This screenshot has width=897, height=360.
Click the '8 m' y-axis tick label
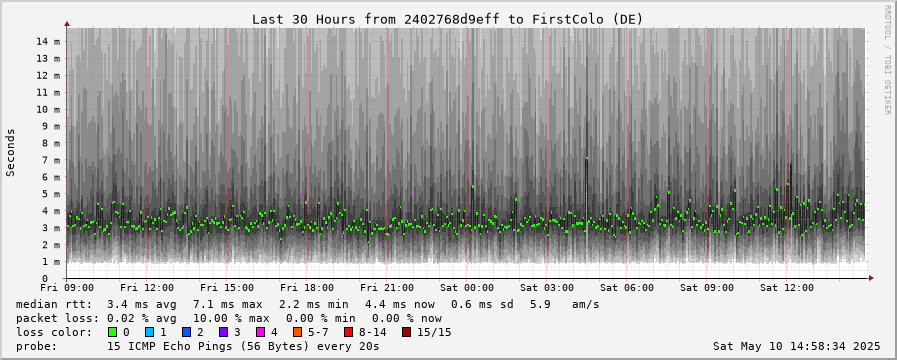(51, 143)
